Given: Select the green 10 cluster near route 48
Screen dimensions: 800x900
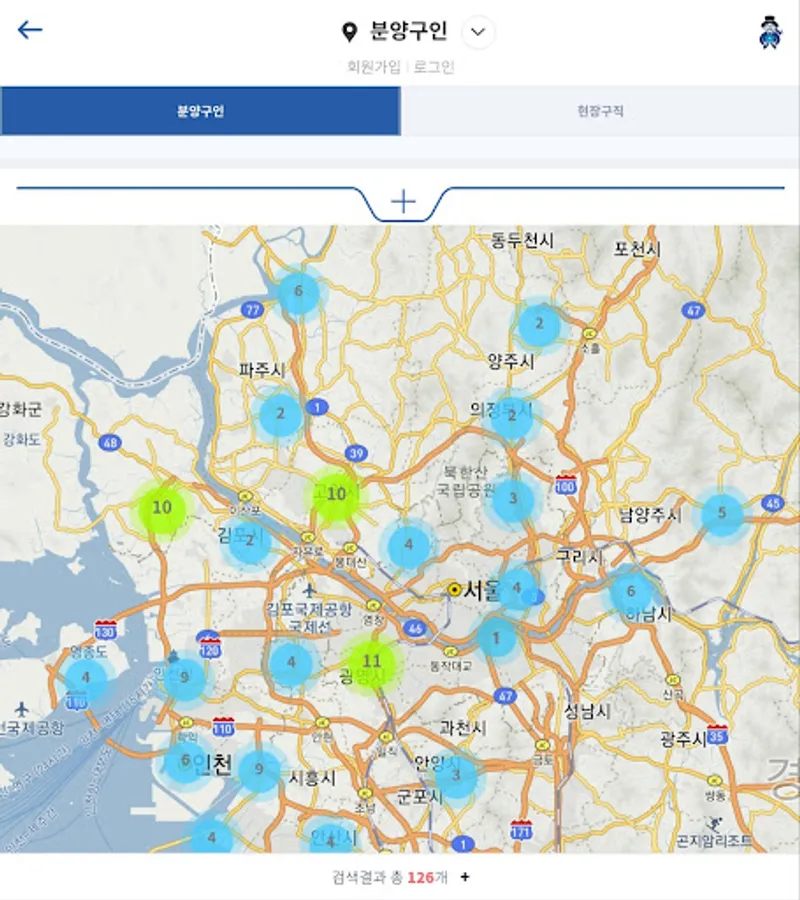Looking at the screenshot, I should [162, 509].
